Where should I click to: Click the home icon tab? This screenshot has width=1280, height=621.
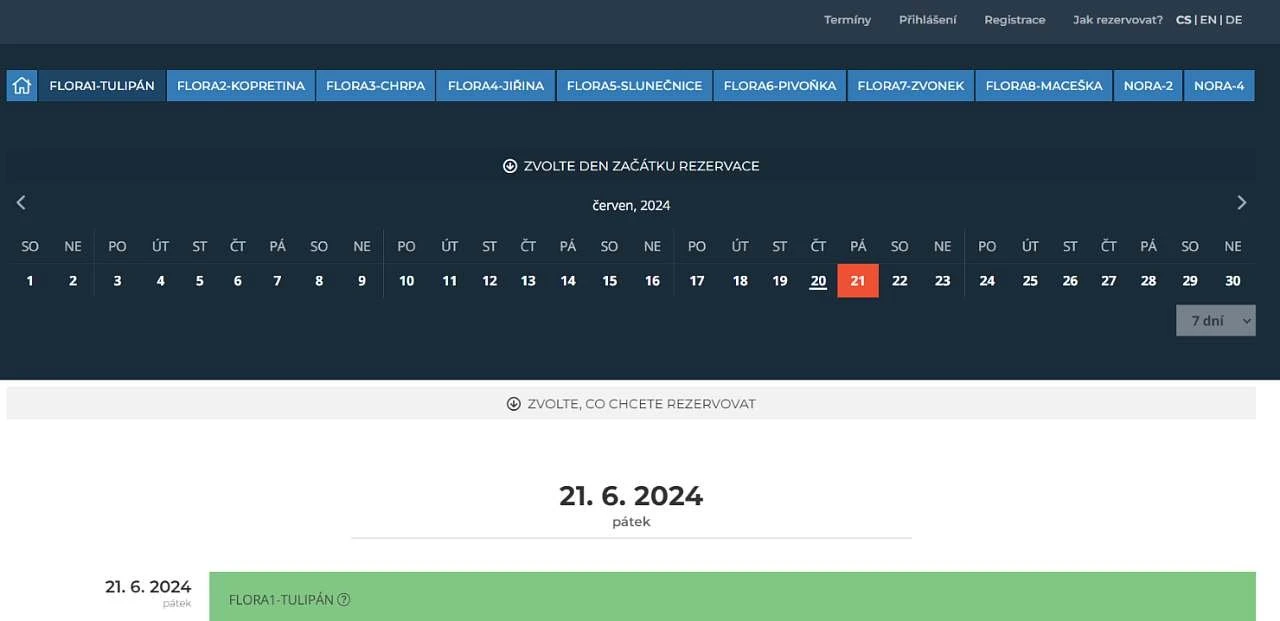click(x=22, y=86)
